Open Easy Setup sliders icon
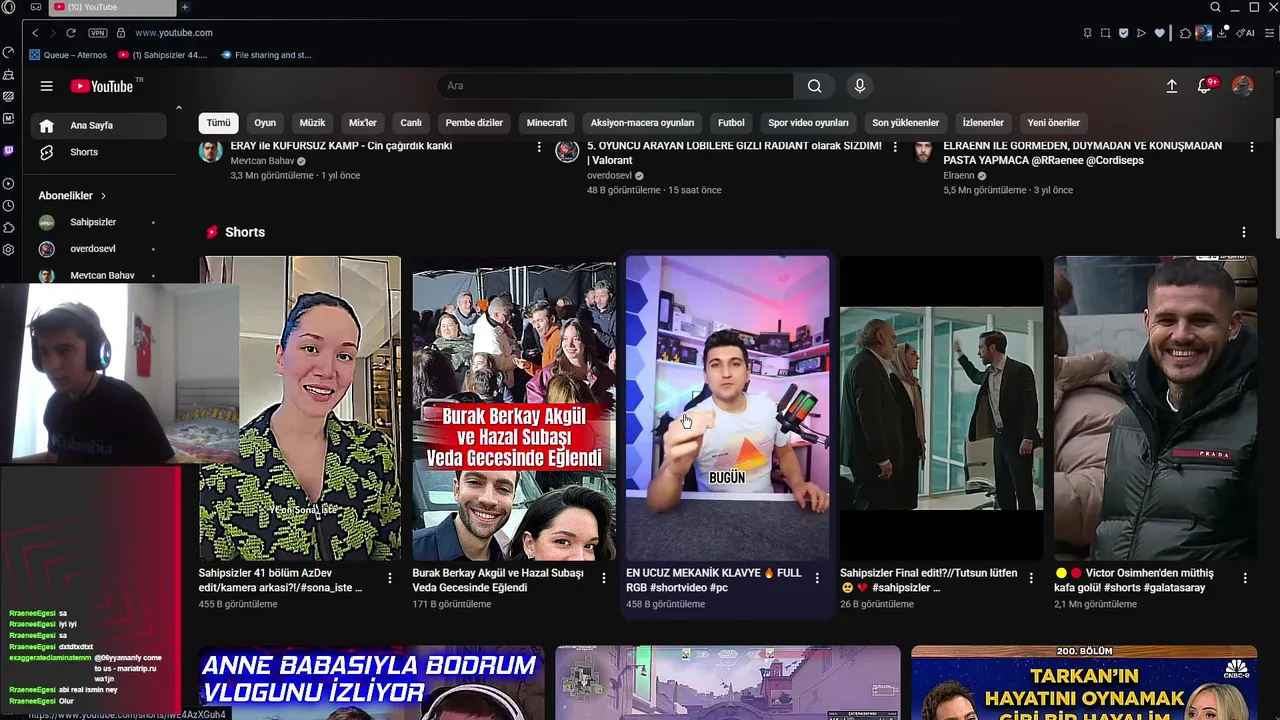This screenshot has height=720, width=1280. click(x=1271, y=33)
